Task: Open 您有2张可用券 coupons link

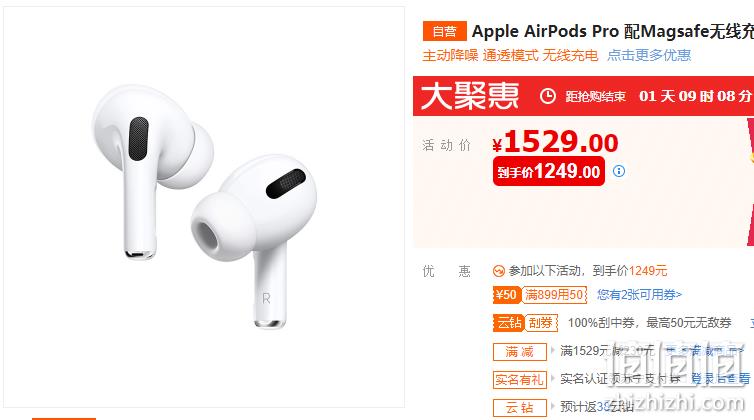Action: point(640,294)
